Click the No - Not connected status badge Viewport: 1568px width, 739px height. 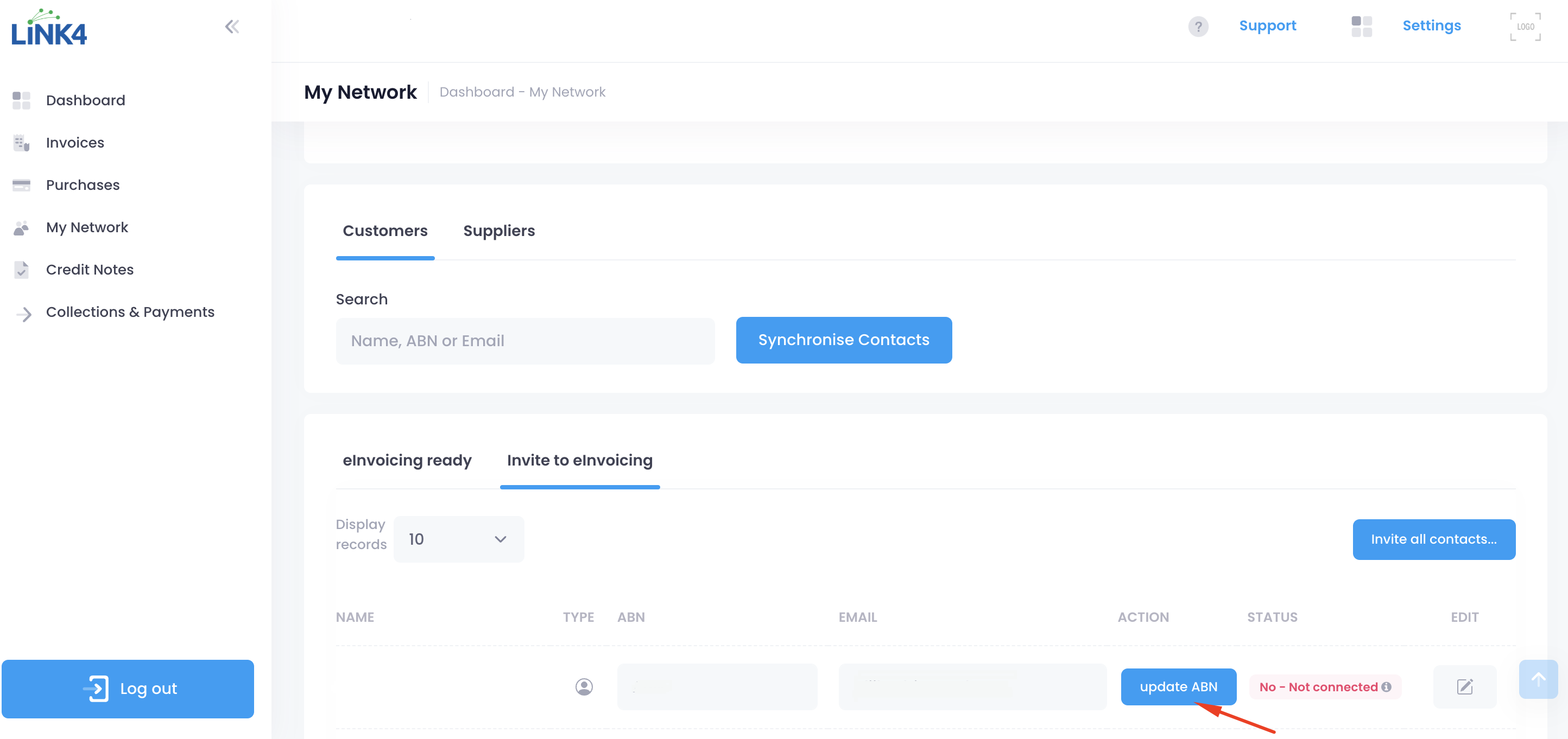(x=1325, y=687)
